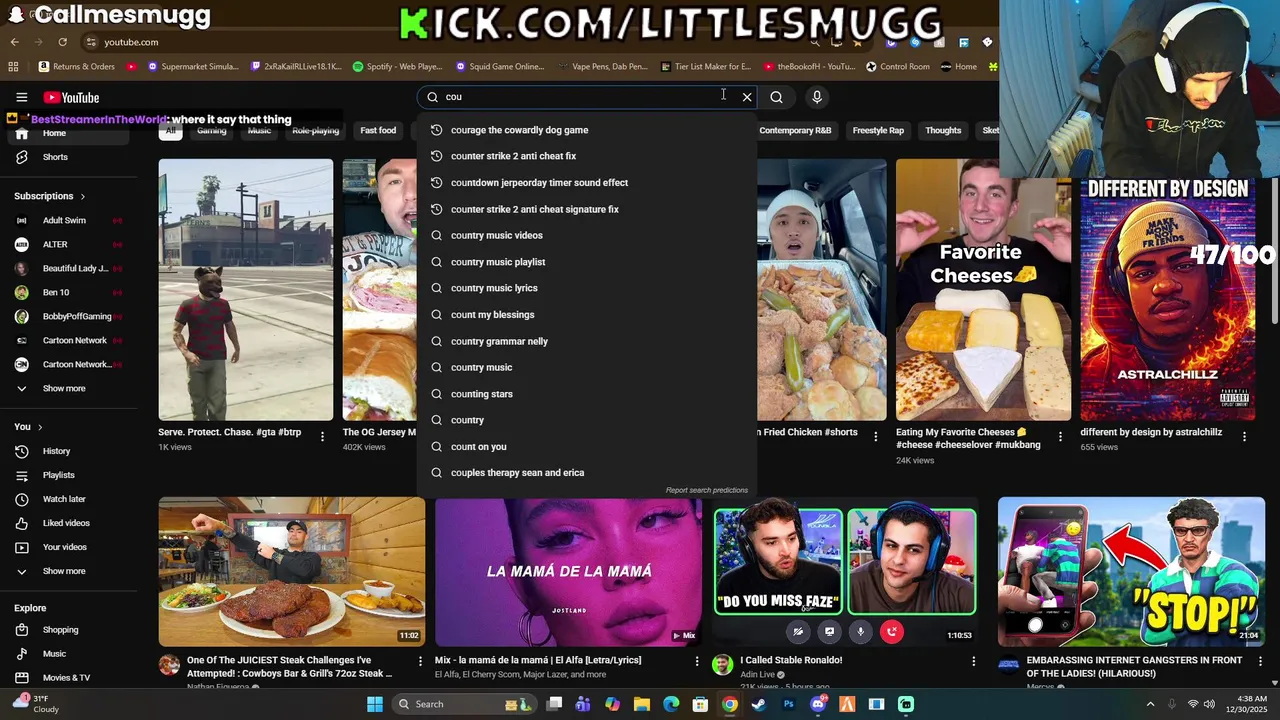Pick 'country music lyrics' suggestion

586,288
